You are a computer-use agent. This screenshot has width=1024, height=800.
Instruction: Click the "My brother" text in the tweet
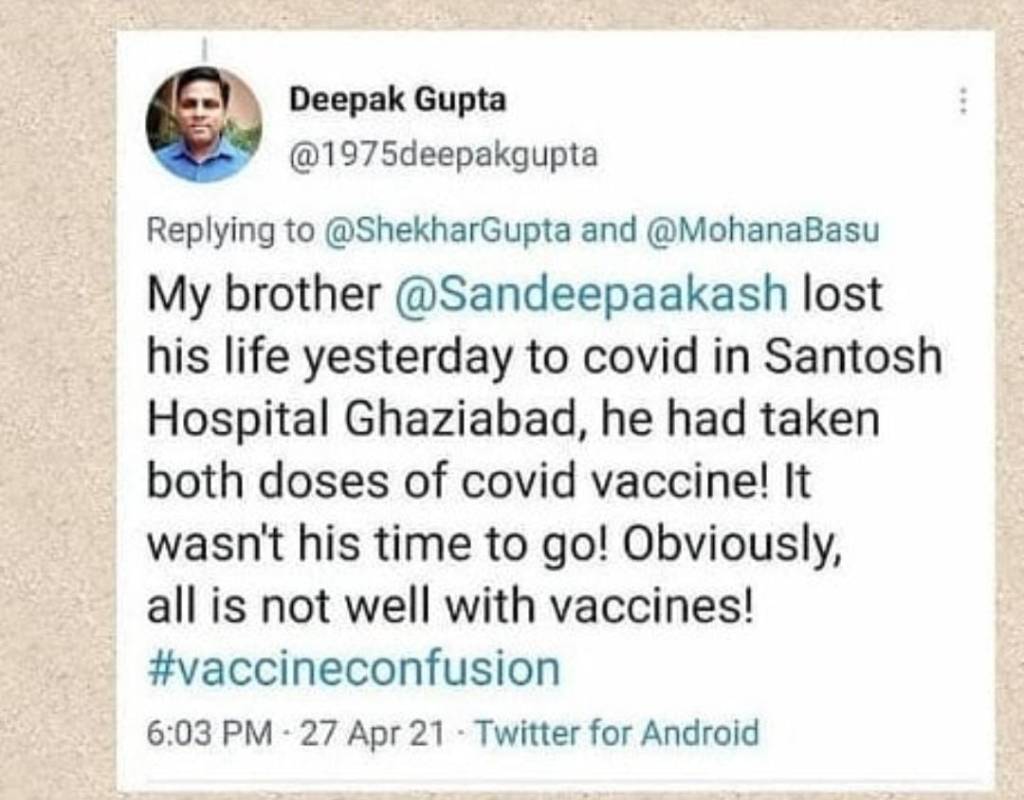point(264,296)
